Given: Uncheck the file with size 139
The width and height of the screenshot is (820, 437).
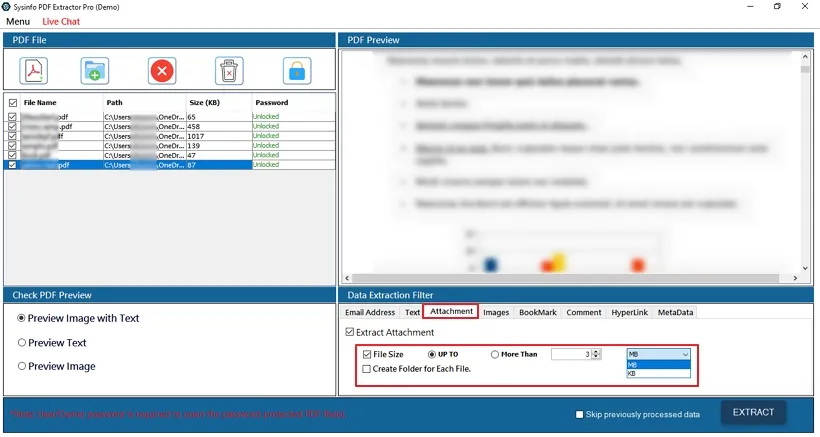Looking at the screenshot, I should [x=13, y=145].
